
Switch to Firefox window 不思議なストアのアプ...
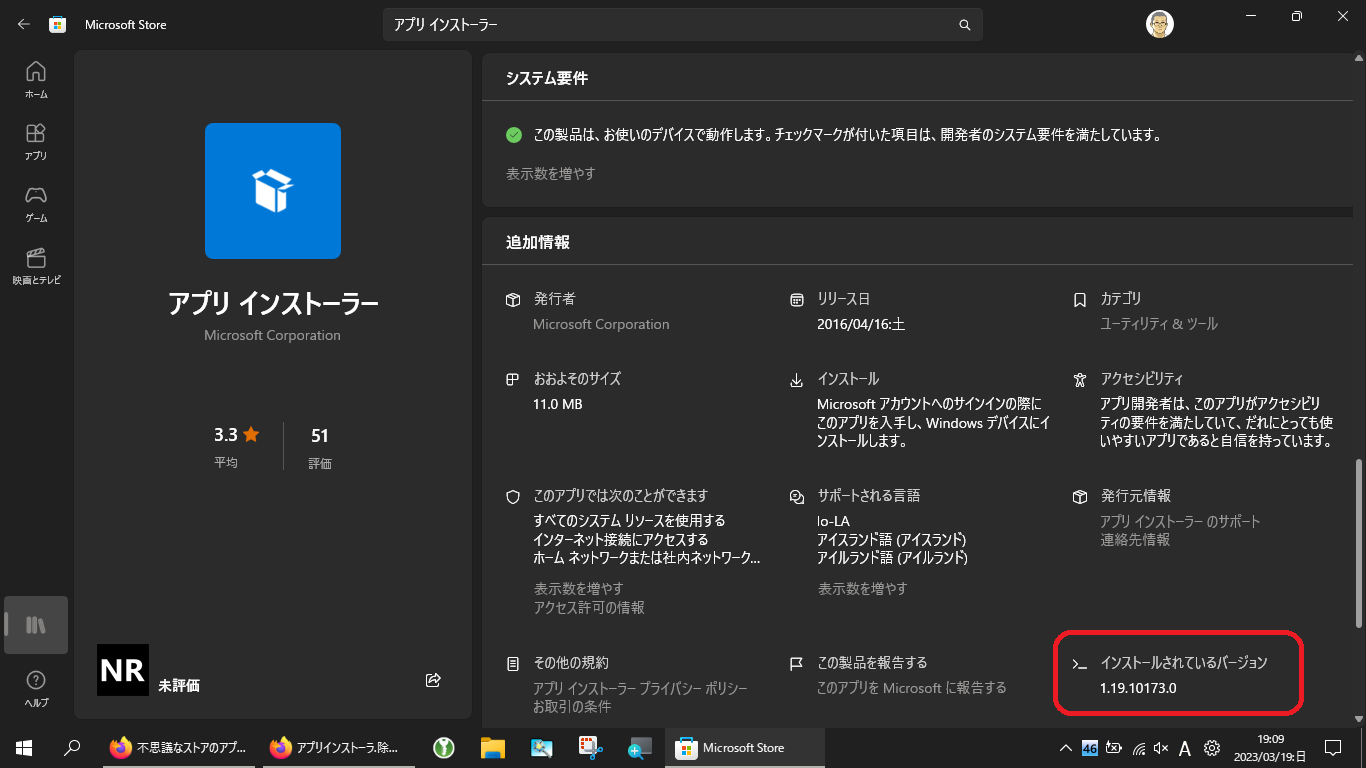(178, 747)
